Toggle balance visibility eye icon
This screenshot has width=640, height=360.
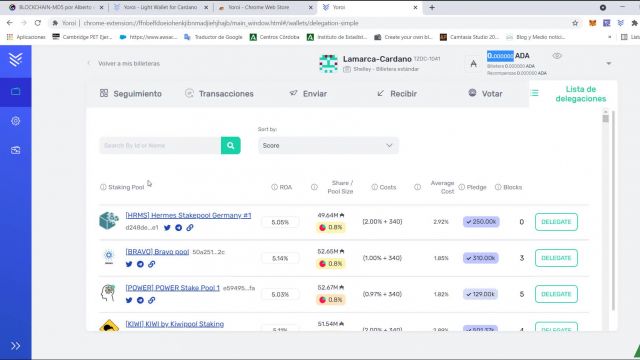[x=557, y=56]
